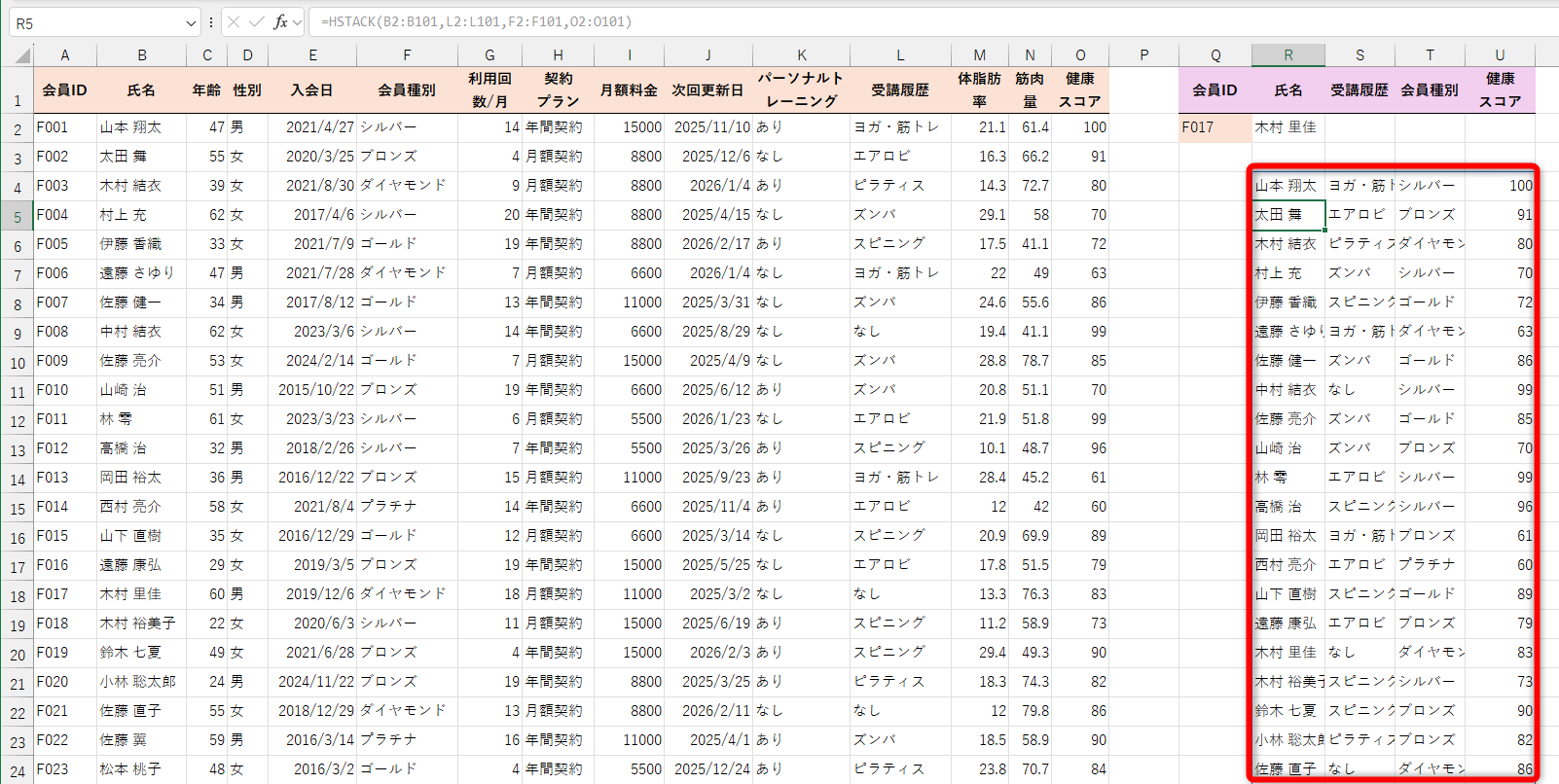Click the Cancel X icon in formula bar

coord(234,21)
